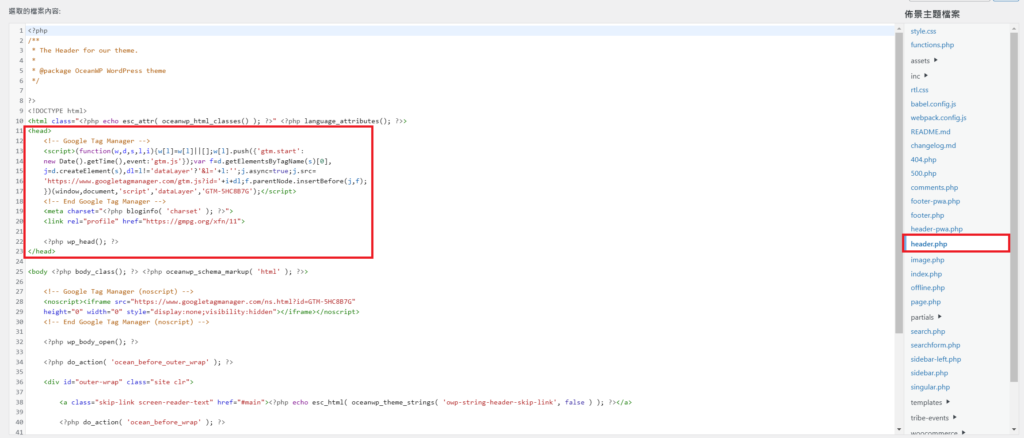Click the 'ocean_before_outer_wrap' do_action line

point(138,362)
